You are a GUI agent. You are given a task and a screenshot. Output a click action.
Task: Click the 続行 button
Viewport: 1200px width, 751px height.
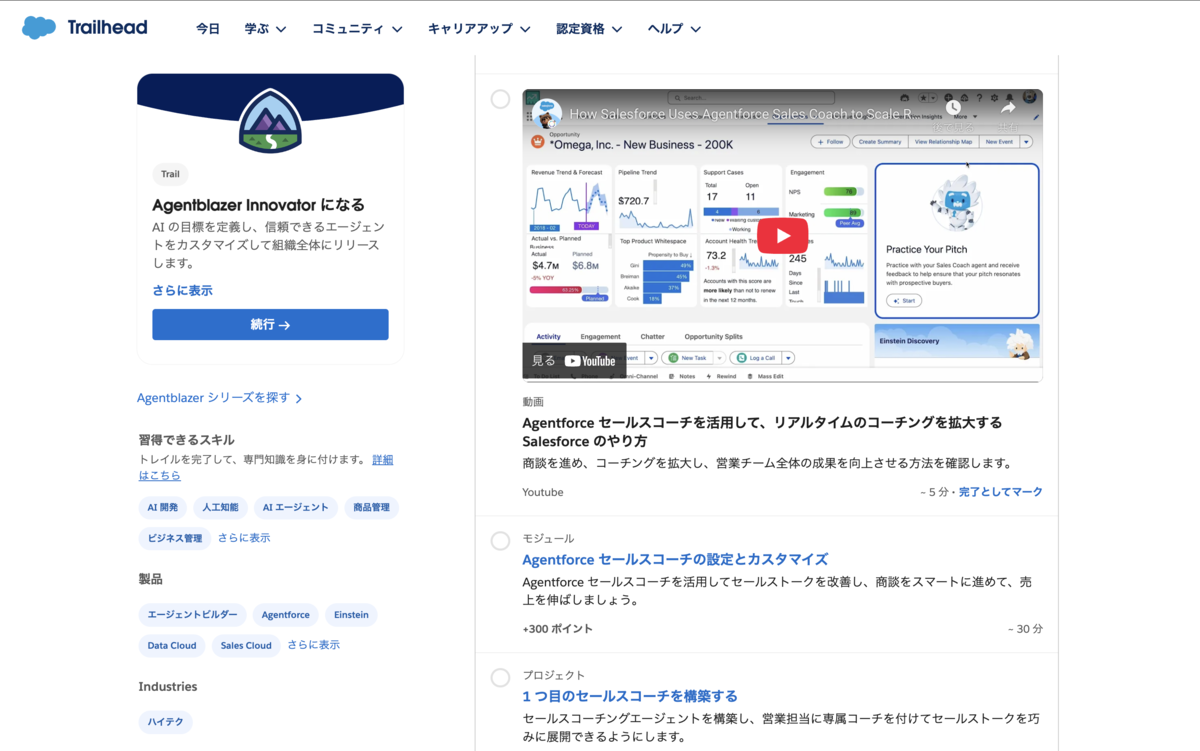(270, 325)
